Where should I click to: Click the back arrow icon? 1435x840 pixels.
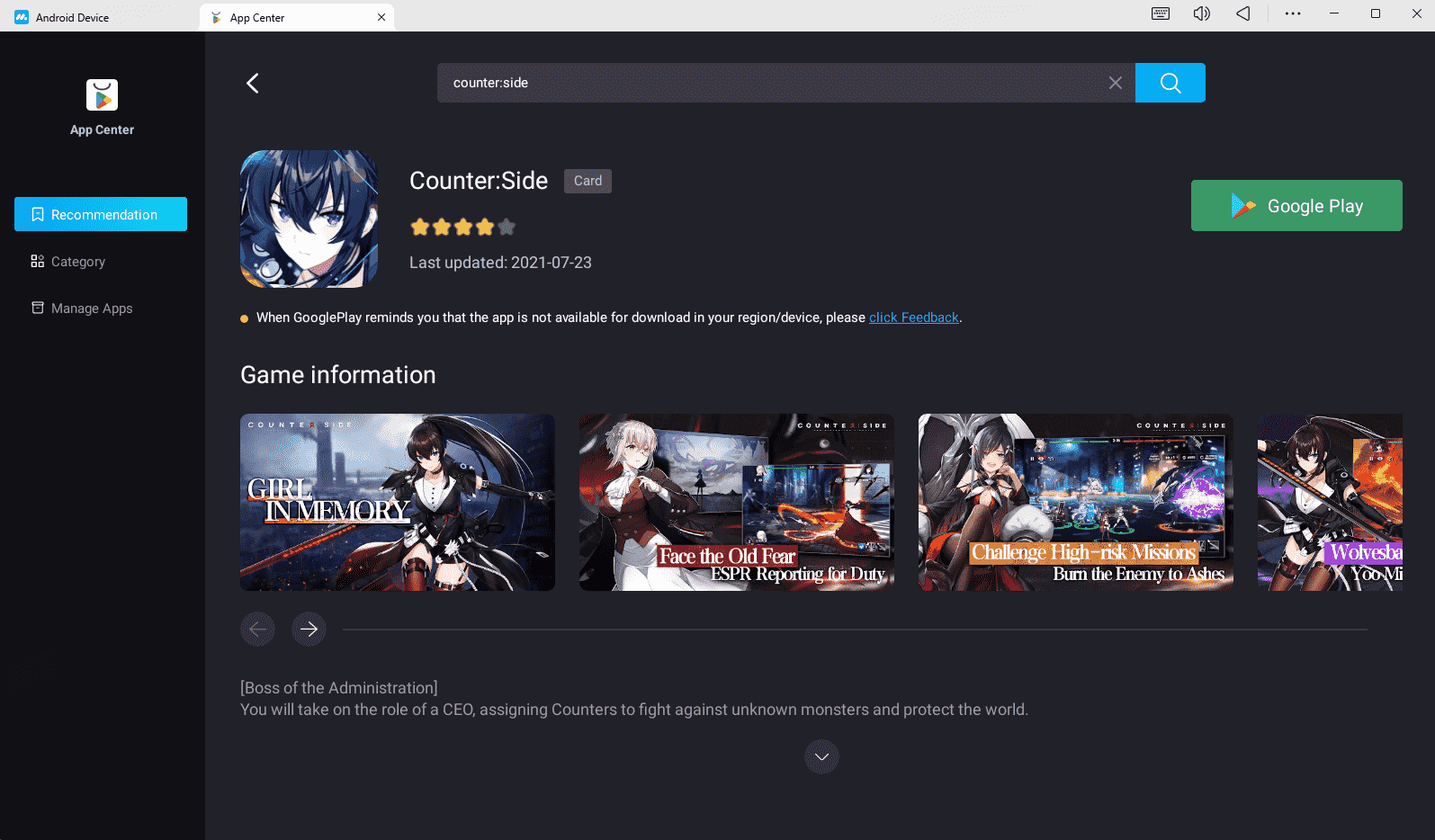pyautogui.click(x=253, y=83)
